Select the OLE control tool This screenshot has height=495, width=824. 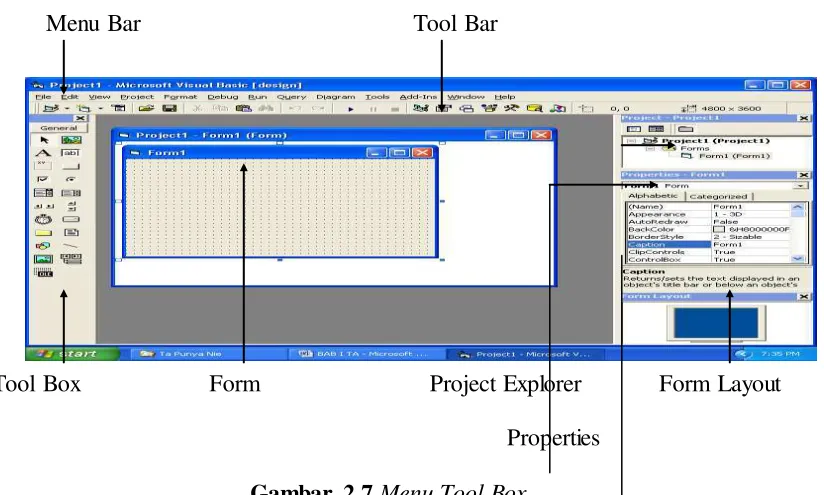point(44,272)
